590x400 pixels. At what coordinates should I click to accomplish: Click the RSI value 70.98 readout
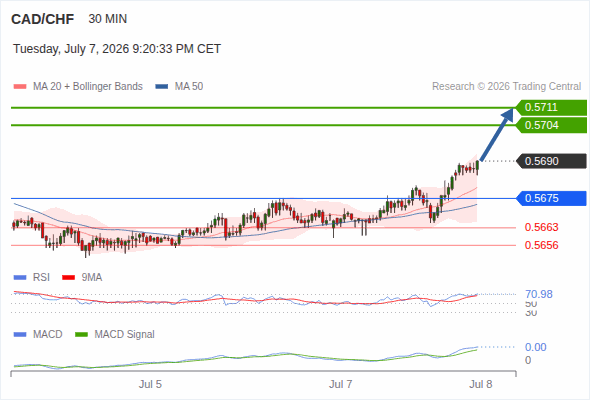coord(539,294)
